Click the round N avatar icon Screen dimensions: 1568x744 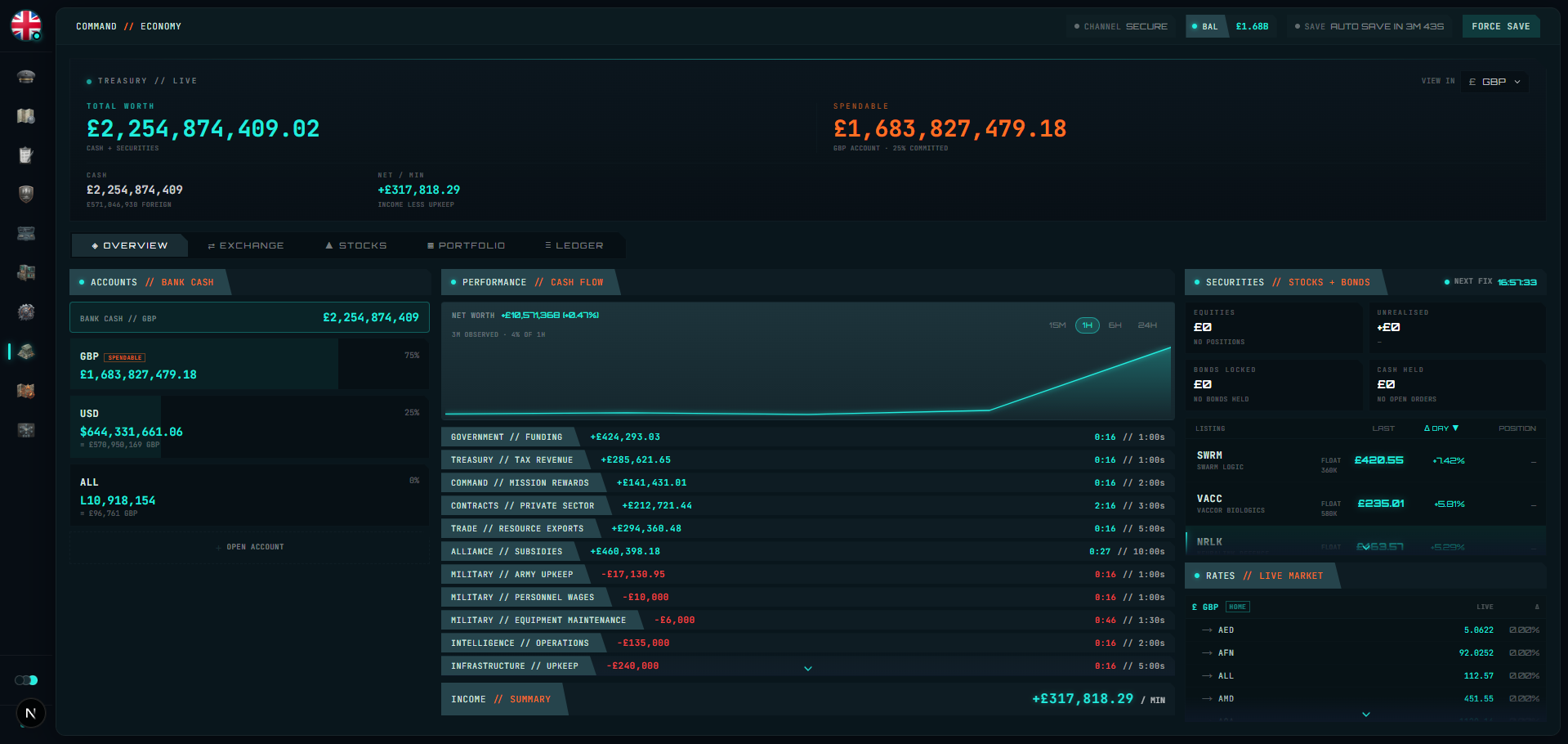30,713
